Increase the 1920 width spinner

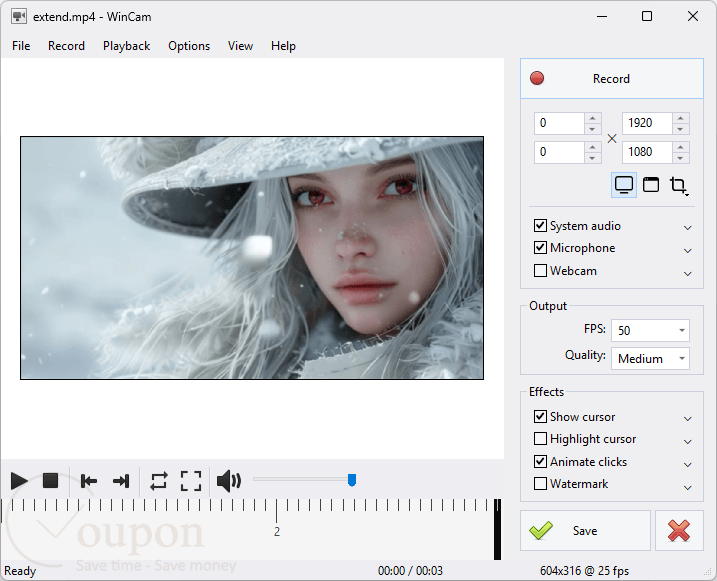tap(681, 118)
